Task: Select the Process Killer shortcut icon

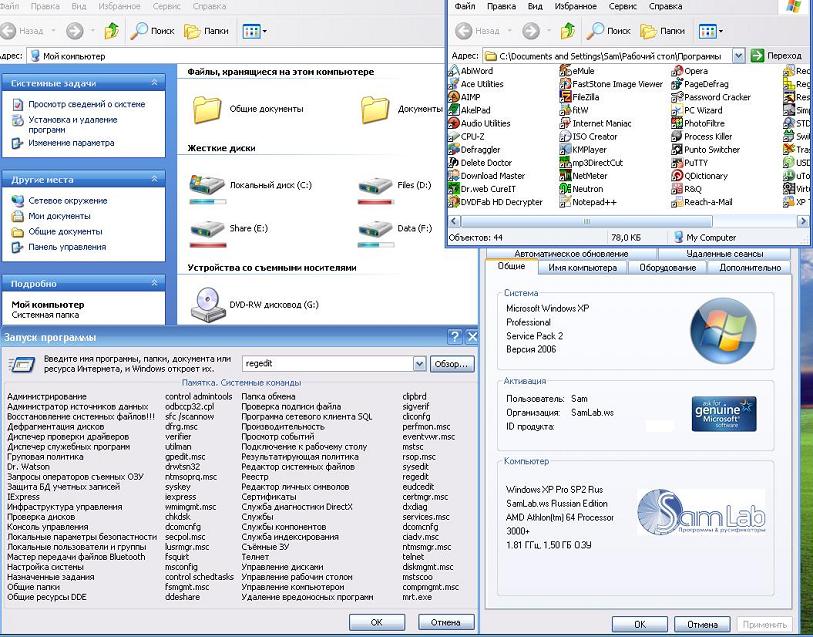Action: click(677, 136)
